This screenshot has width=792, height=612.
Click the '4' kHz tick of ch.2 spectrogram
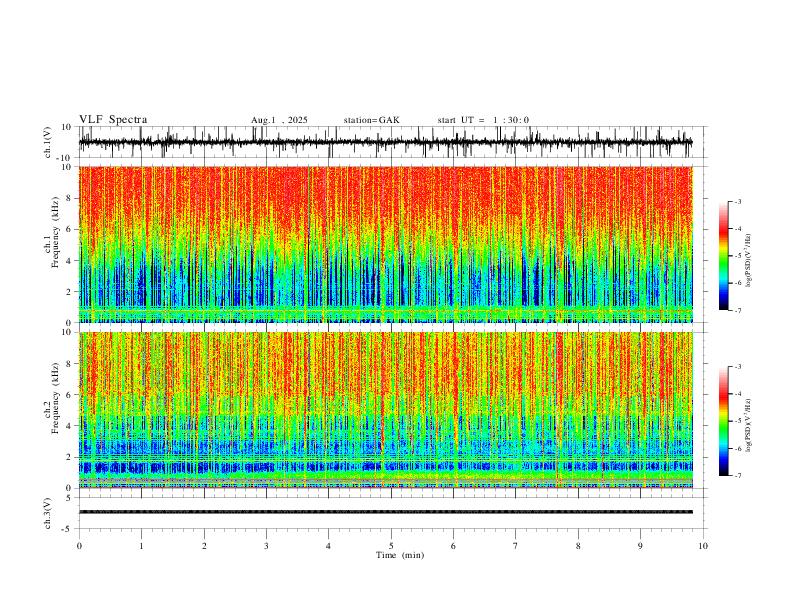click(70, 426)
